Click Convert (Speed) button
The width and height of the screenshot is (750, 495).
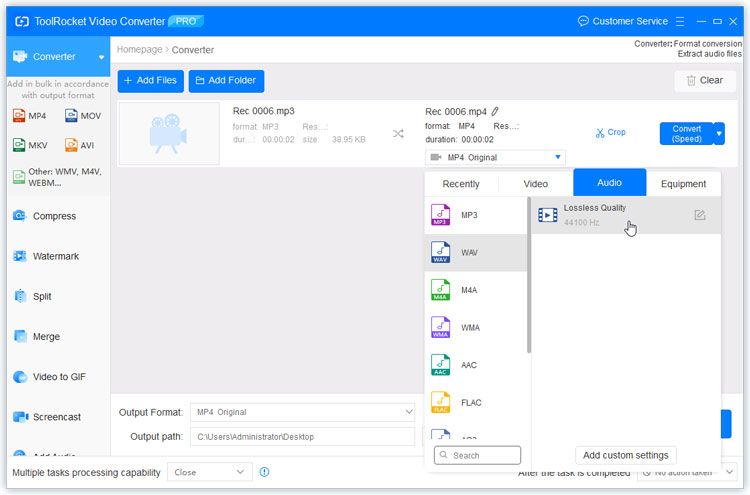point(686,133)
